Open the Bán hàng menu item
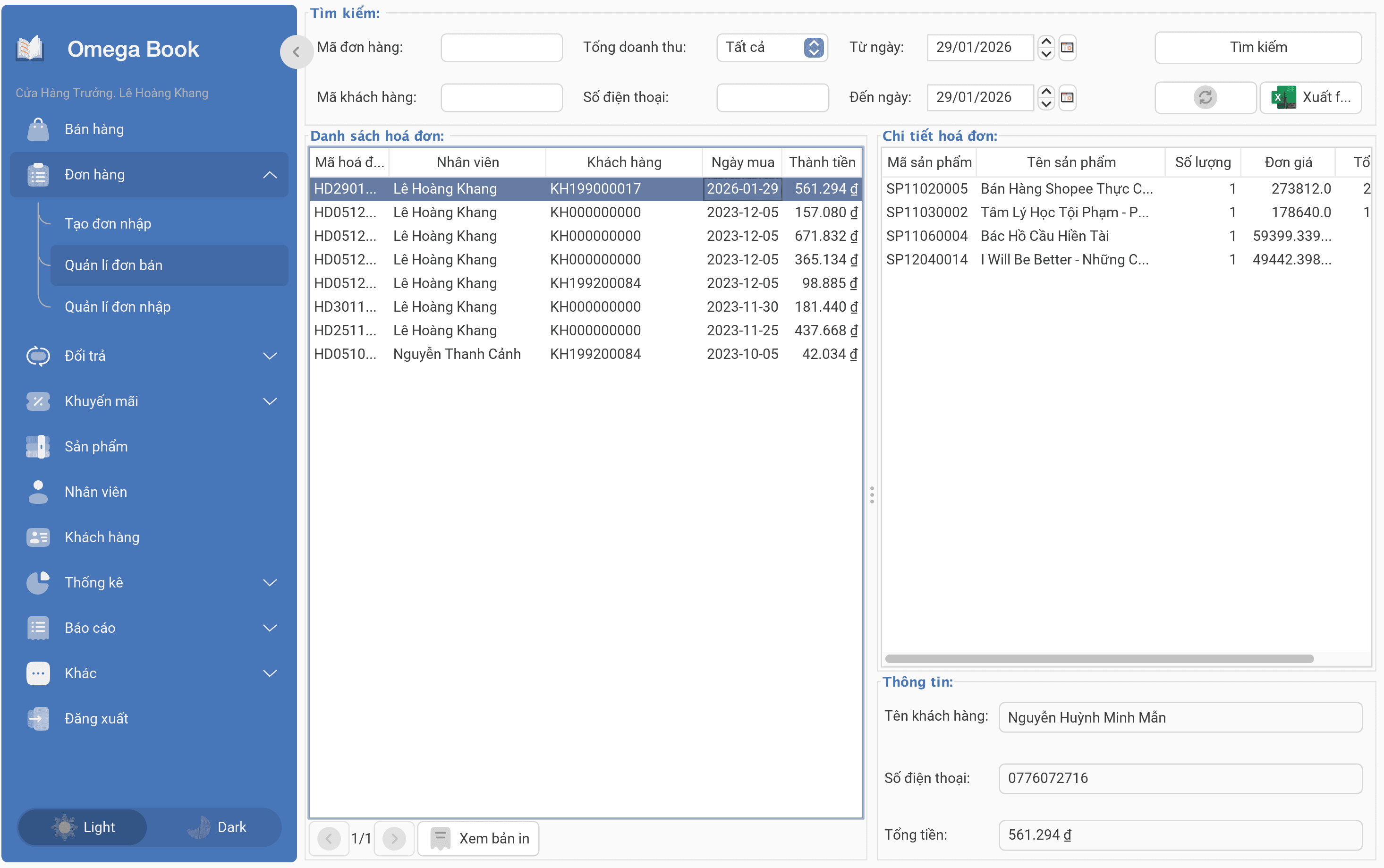The height and width of the screenshot is (868, 1384). pyautogui.click(x=149, y=129)
